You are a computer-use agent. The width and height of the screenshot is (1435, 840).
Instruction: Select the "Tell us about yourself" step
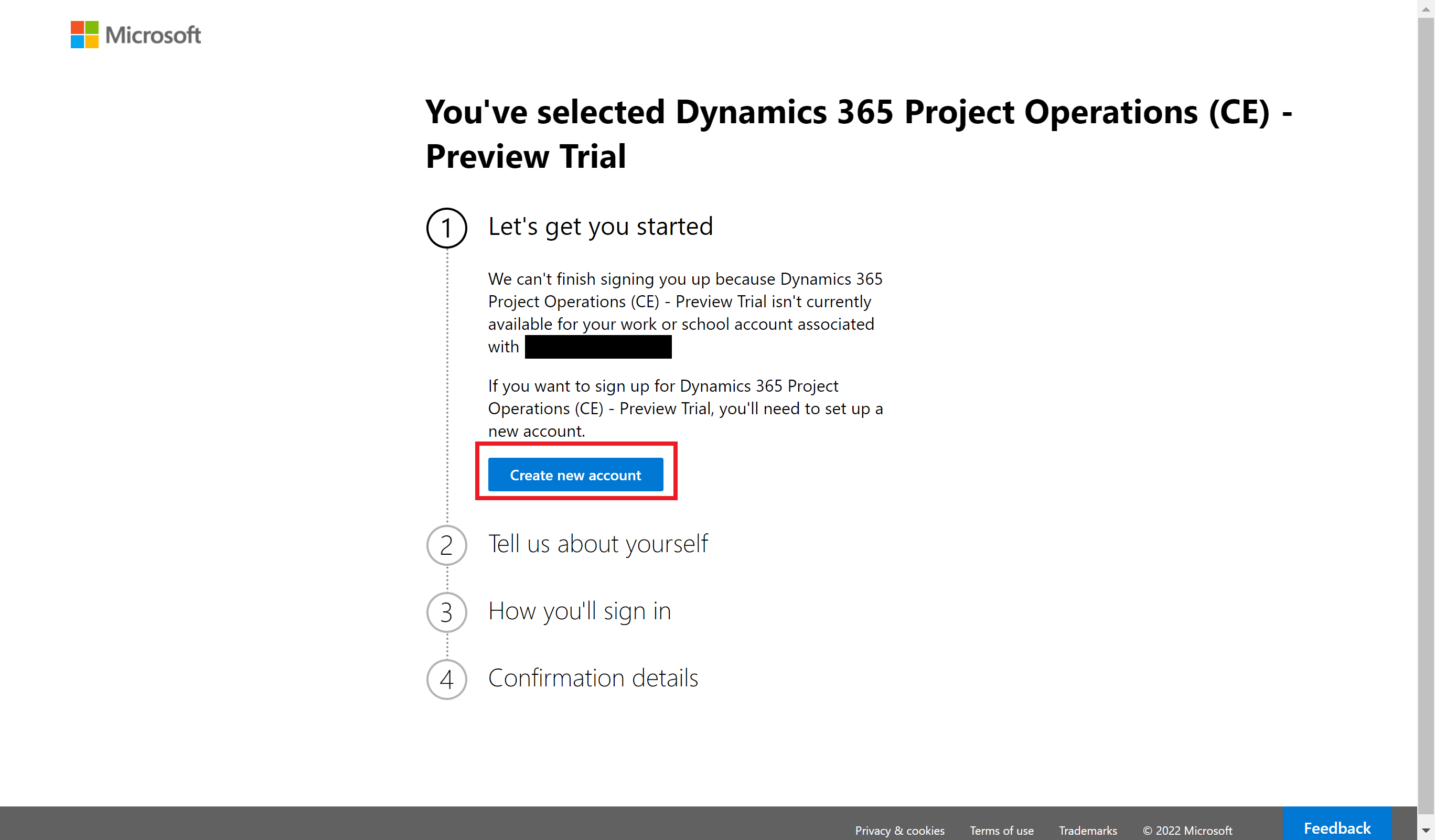pos(598,544)
